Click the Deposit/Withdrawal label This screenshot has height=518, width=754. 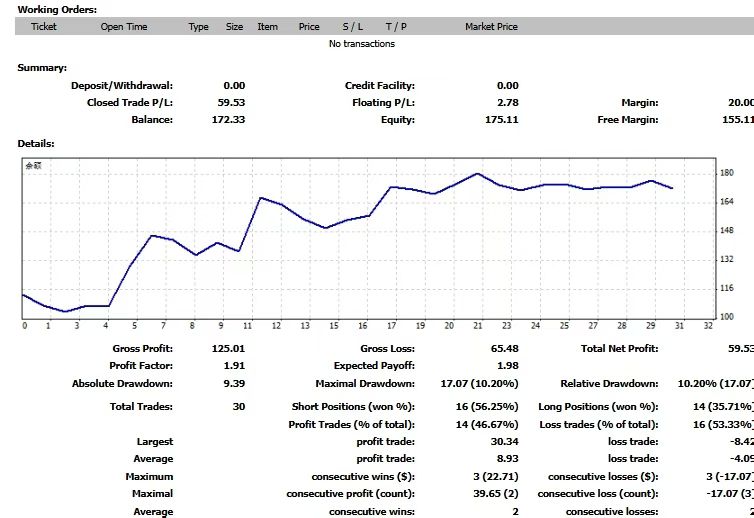122,86
